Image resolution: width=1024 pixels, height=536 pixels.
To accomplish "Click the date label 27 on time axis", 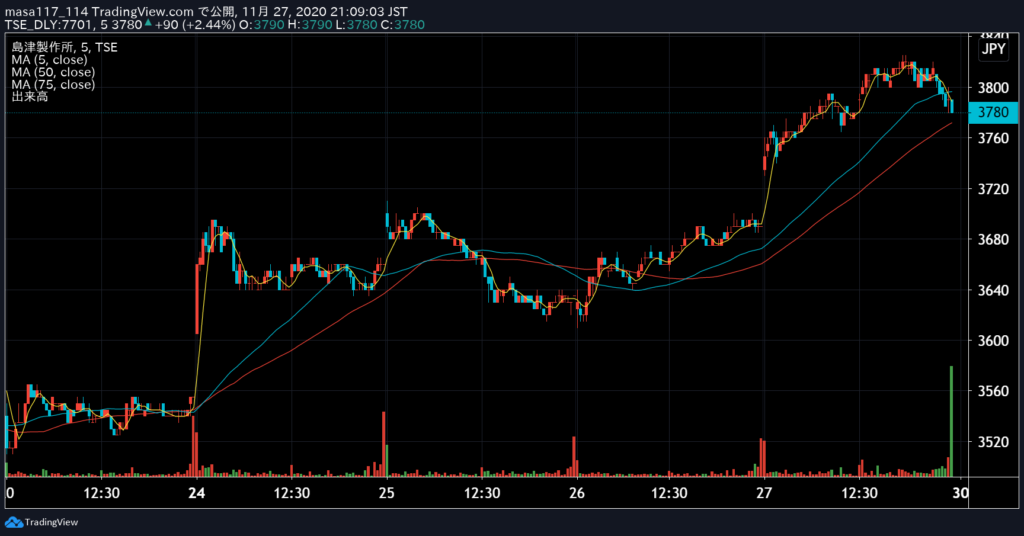I will point(764,493).
